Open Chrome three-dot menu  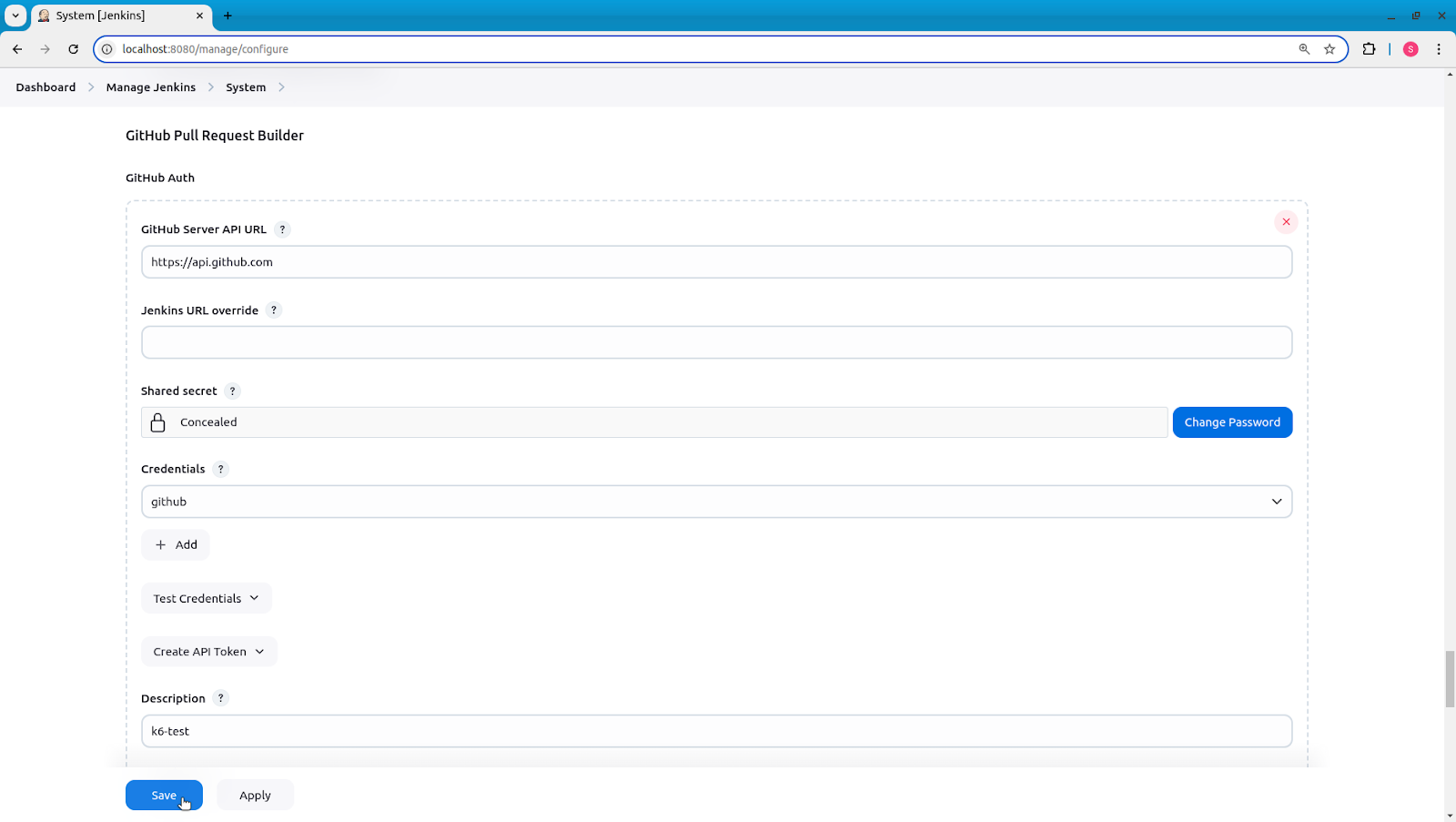coord(1439,49)
